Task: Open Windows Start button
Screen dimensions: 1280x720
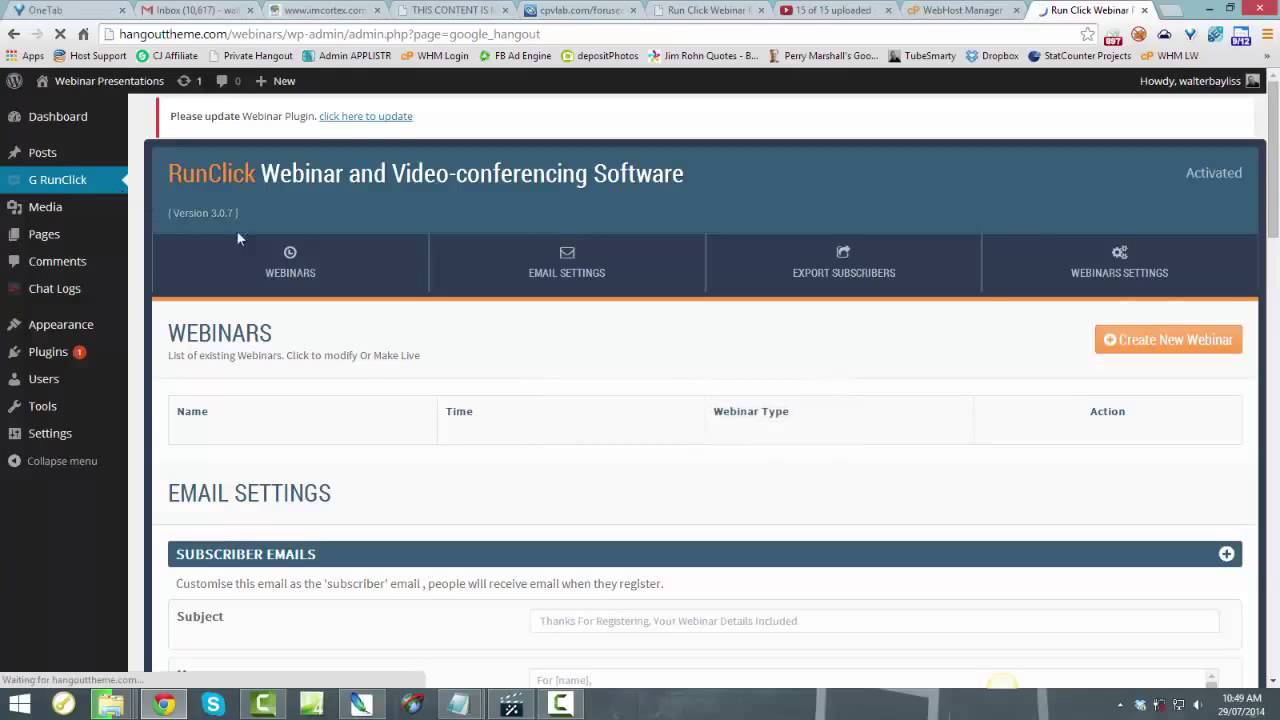Action: tap(19, 704)
